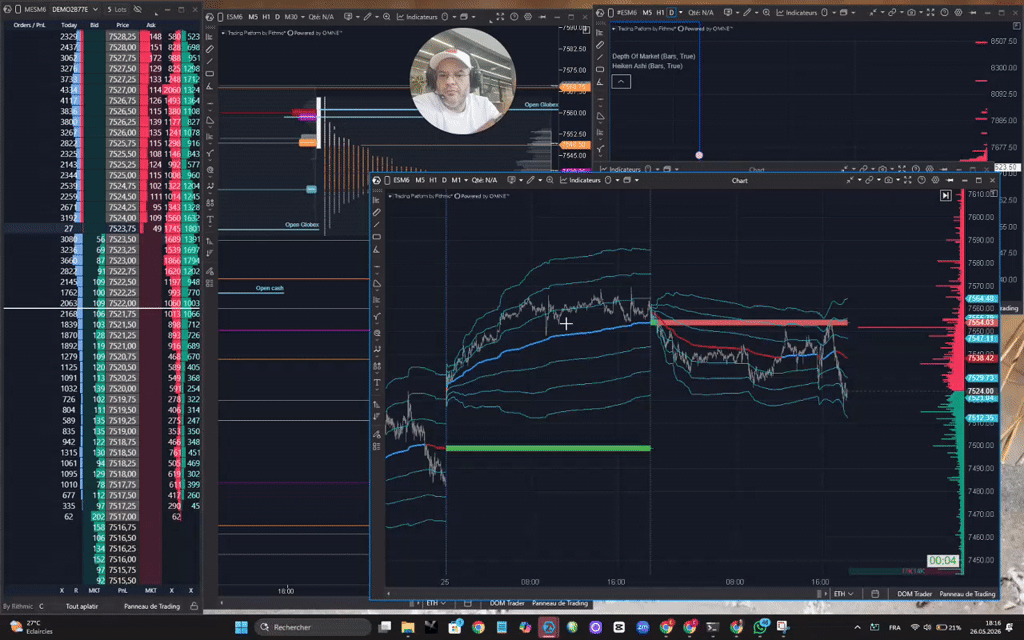The height and width of the screenshot is (640, 1024).
Task: Click Tout aplatir button in DOM window
Action: [82, 606]
